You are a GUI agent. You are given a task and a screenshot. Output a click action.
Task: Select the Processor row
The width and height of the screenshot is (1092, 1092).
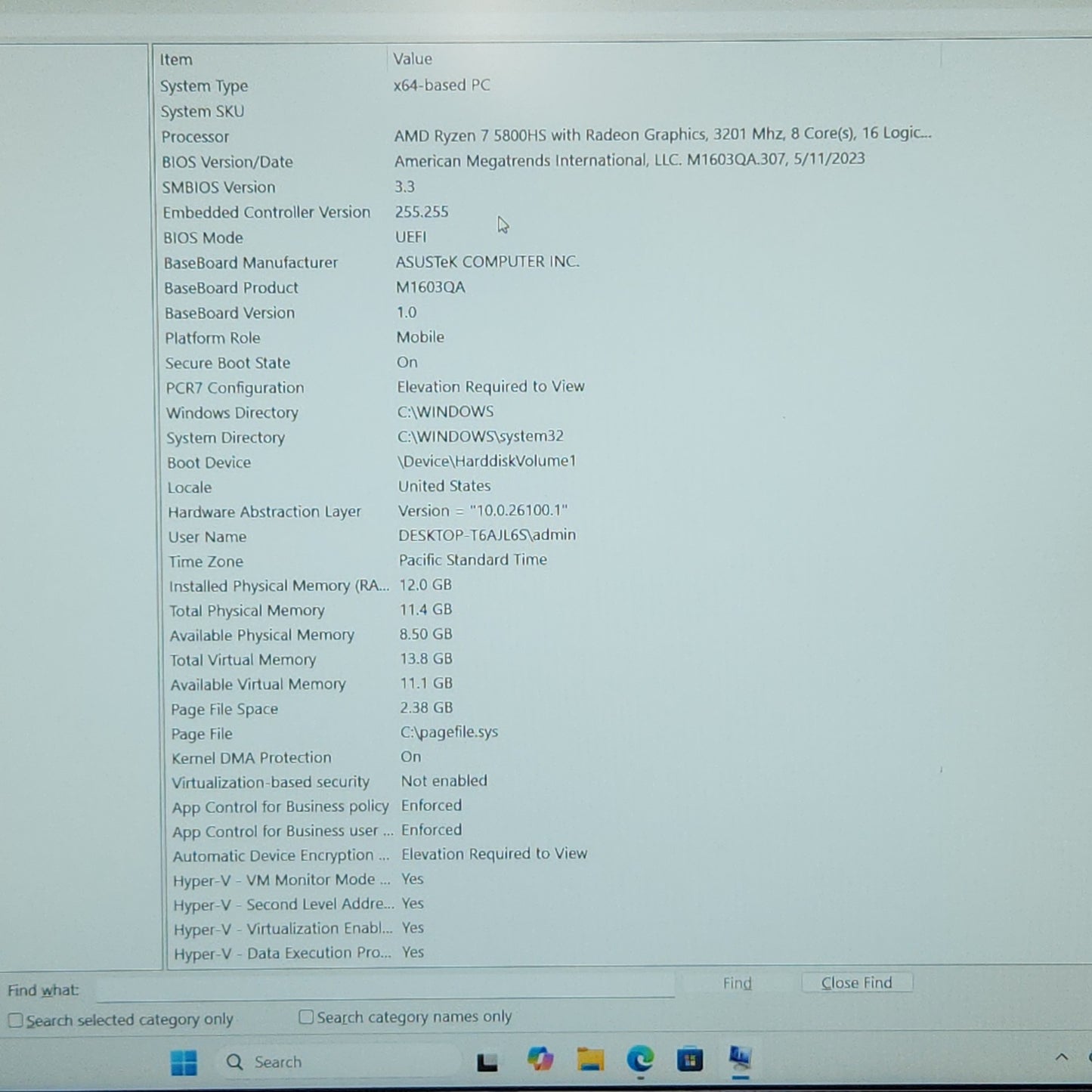[195, 137]
